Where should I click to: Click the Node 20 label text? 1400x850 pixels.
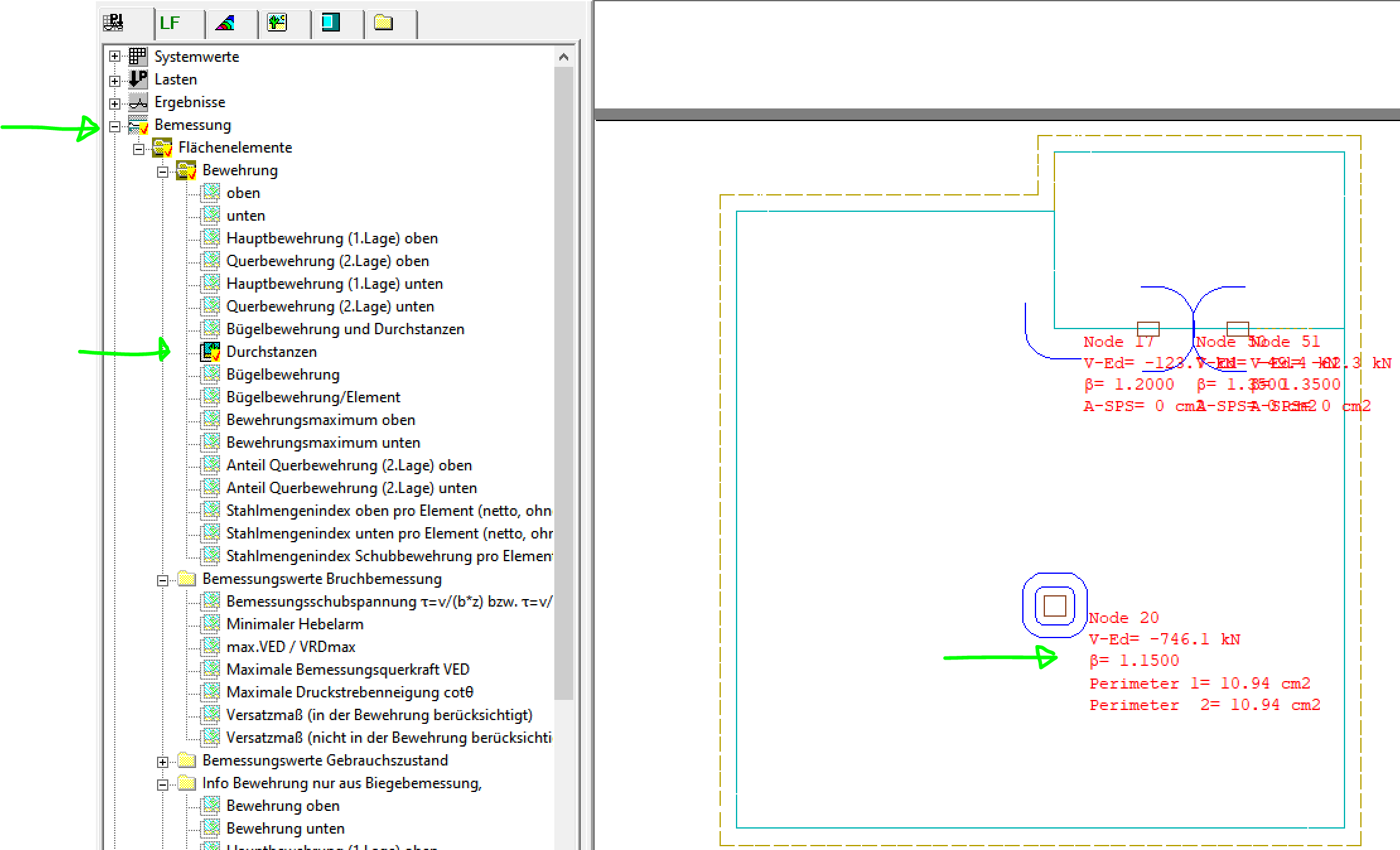[1124, 618]
